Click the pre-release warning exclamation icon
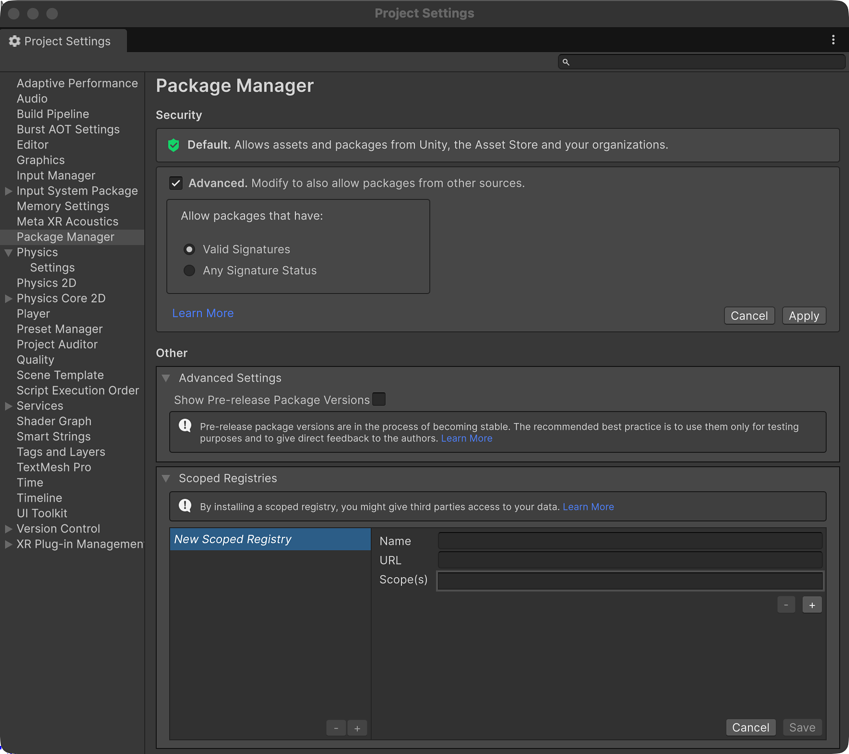This screenshot has width=849, height=754. 185,425
